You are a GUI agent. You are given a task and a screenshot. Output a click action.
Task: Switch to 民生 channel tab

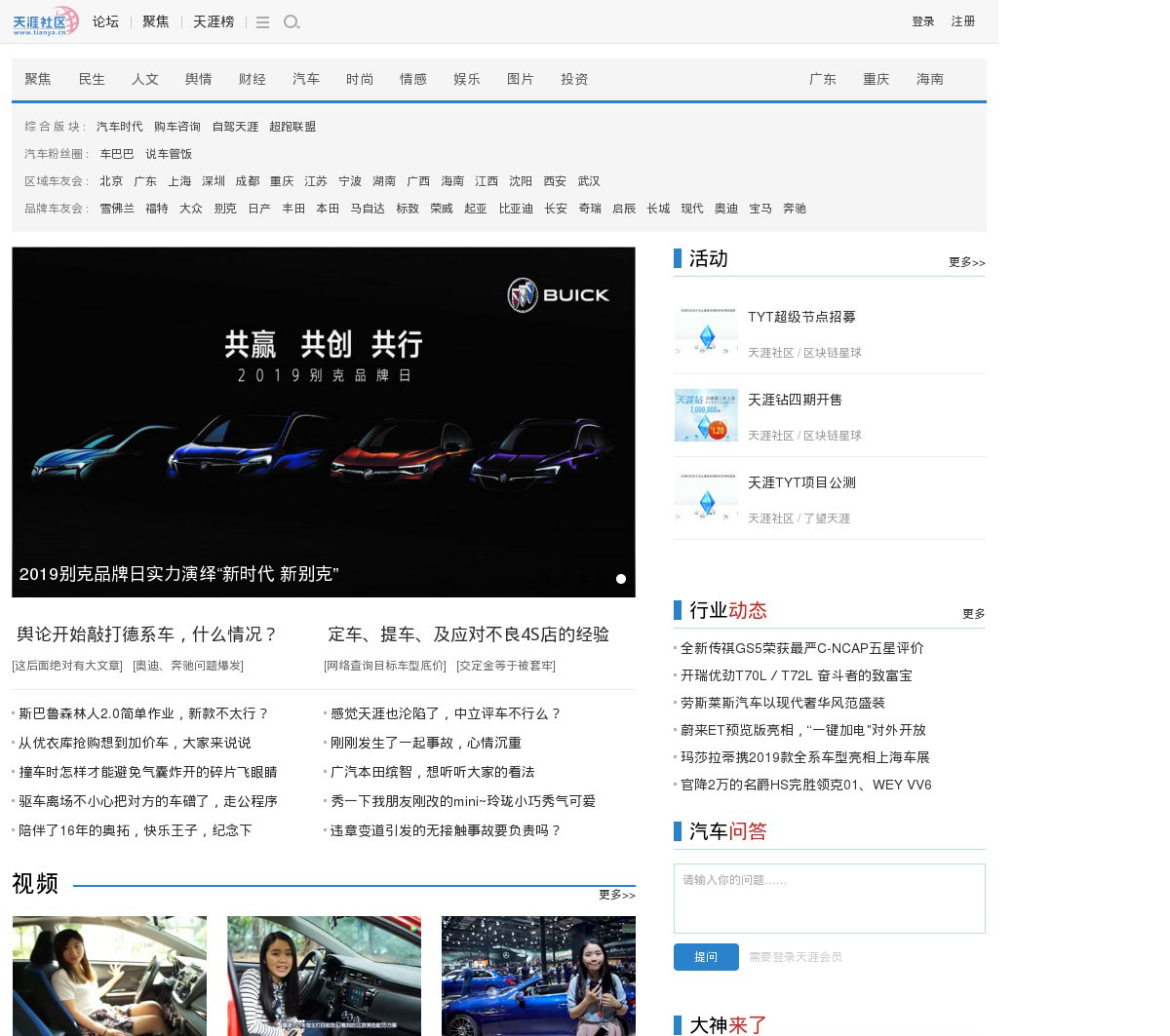(92, 79)
